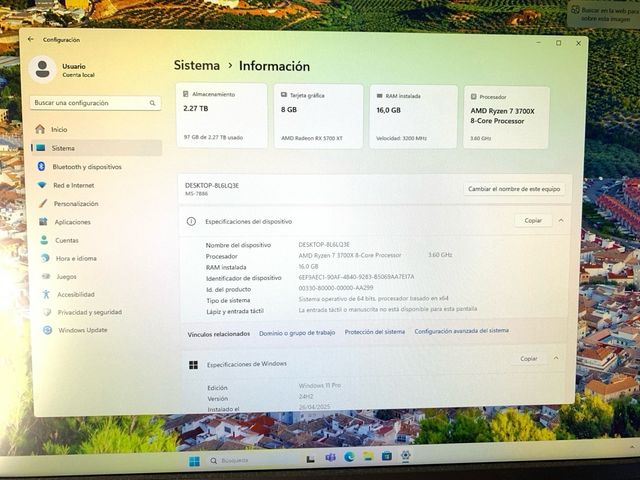
Task: Focus the 'Buscar una configuración' search field
Action: click(95, 103)
